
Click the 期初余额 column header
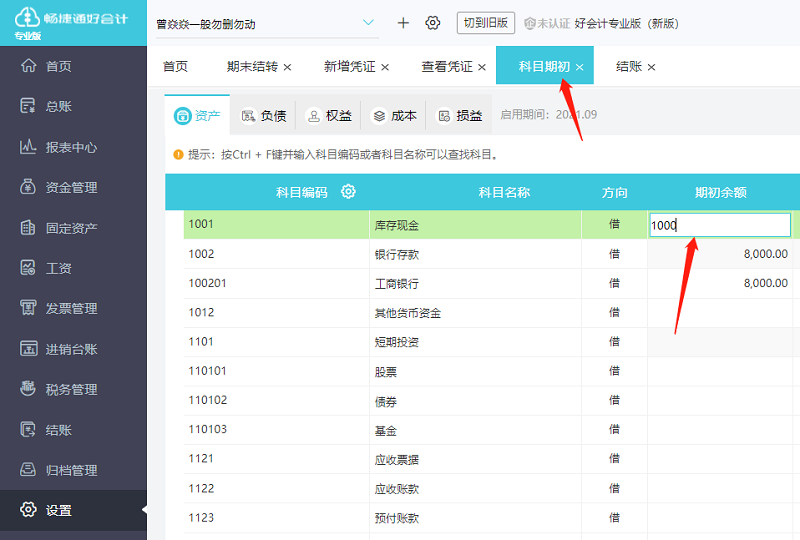point(720,192)
